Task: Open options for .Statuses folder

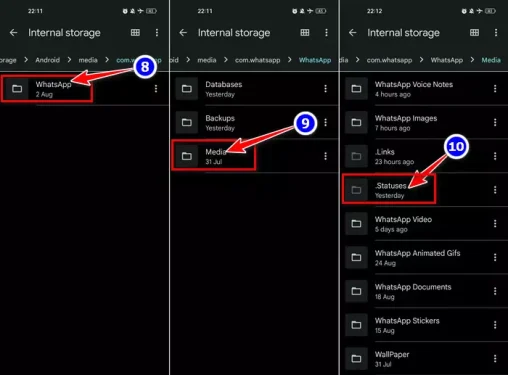Action: [495, 190]
